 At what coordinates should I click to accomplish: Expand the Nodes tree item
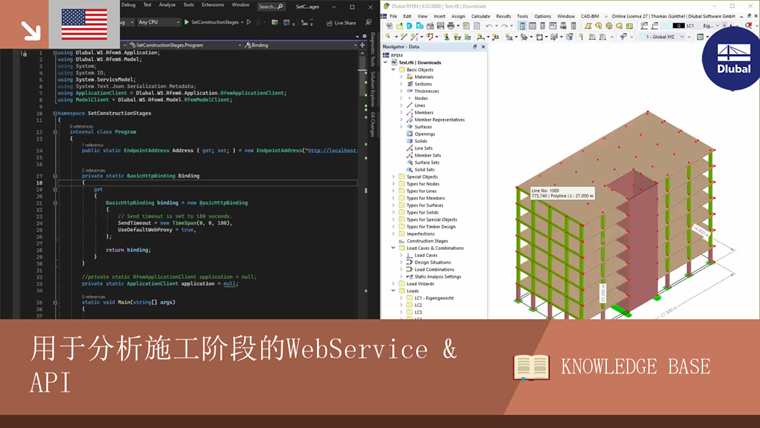[401, 98]
